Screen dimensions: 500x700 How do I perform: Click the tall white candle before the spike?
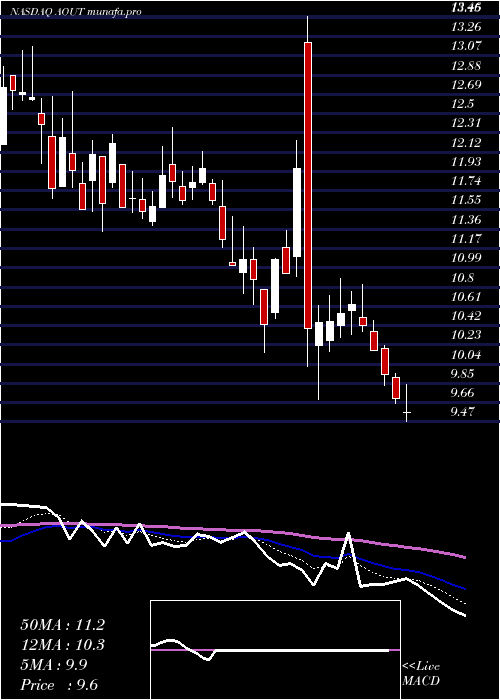click(296, 212)
